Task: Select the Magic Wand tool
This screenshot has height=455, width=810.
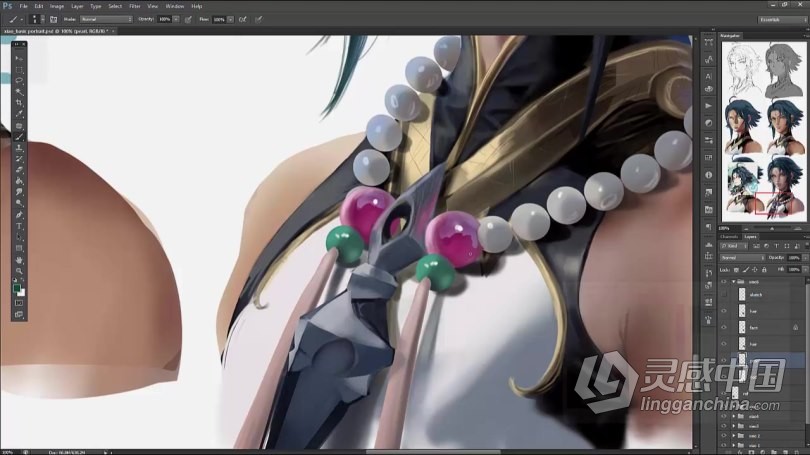Action: (19, 92)
